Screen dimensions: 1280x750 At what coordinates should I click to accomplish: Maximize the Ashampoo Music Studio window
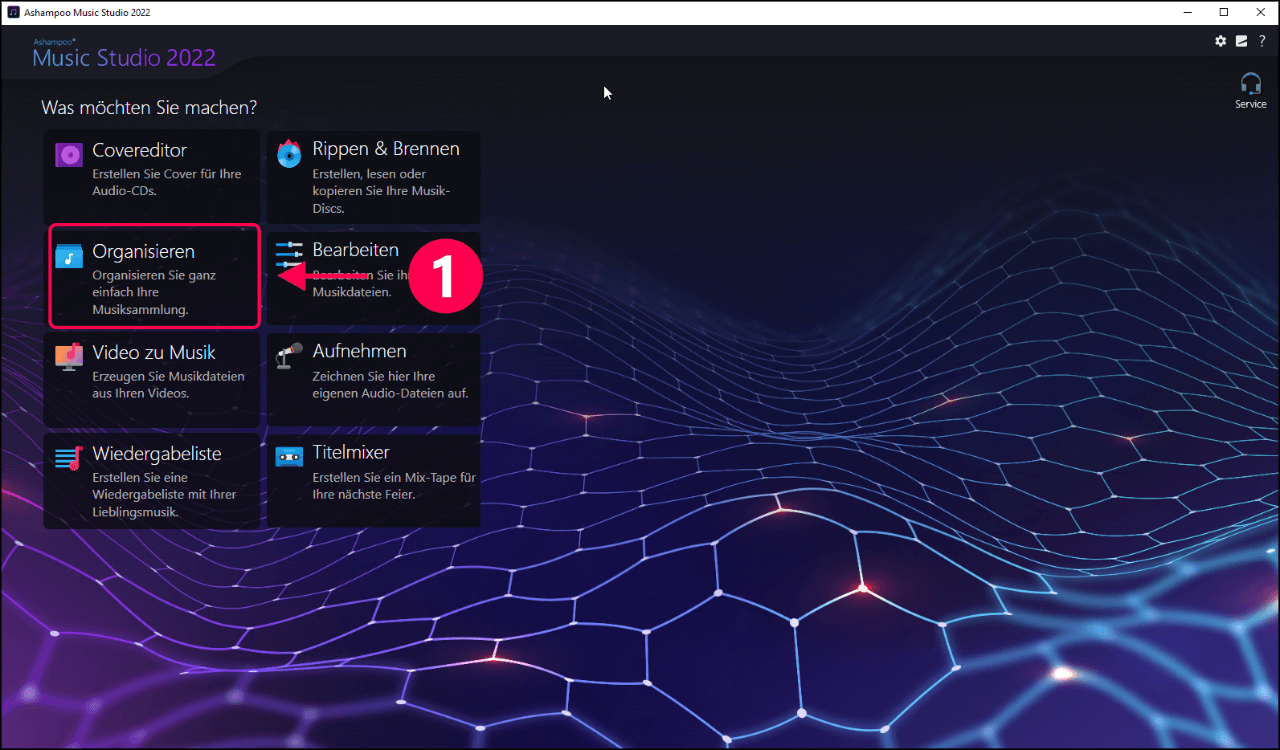1224,12
